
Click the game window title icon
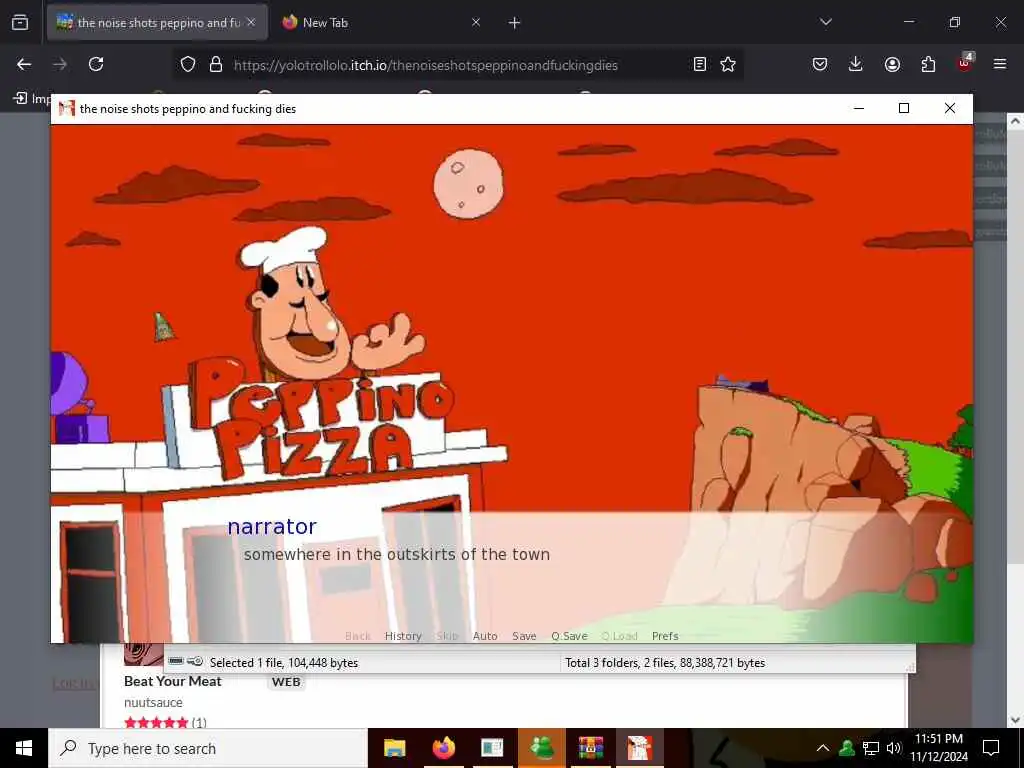coord(67,108)
